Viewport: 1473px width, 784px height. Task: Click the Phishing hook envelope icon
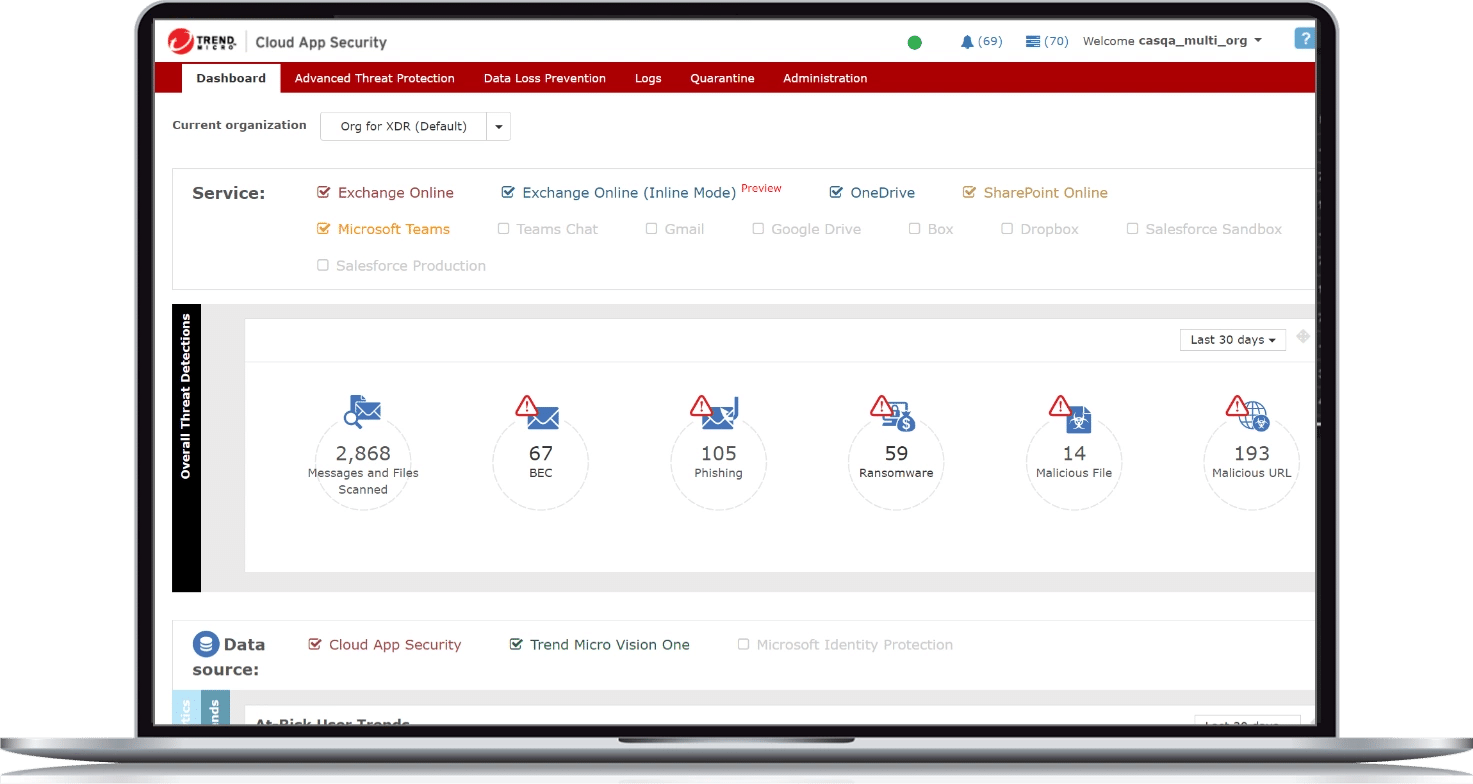click(x=715, y=412)
